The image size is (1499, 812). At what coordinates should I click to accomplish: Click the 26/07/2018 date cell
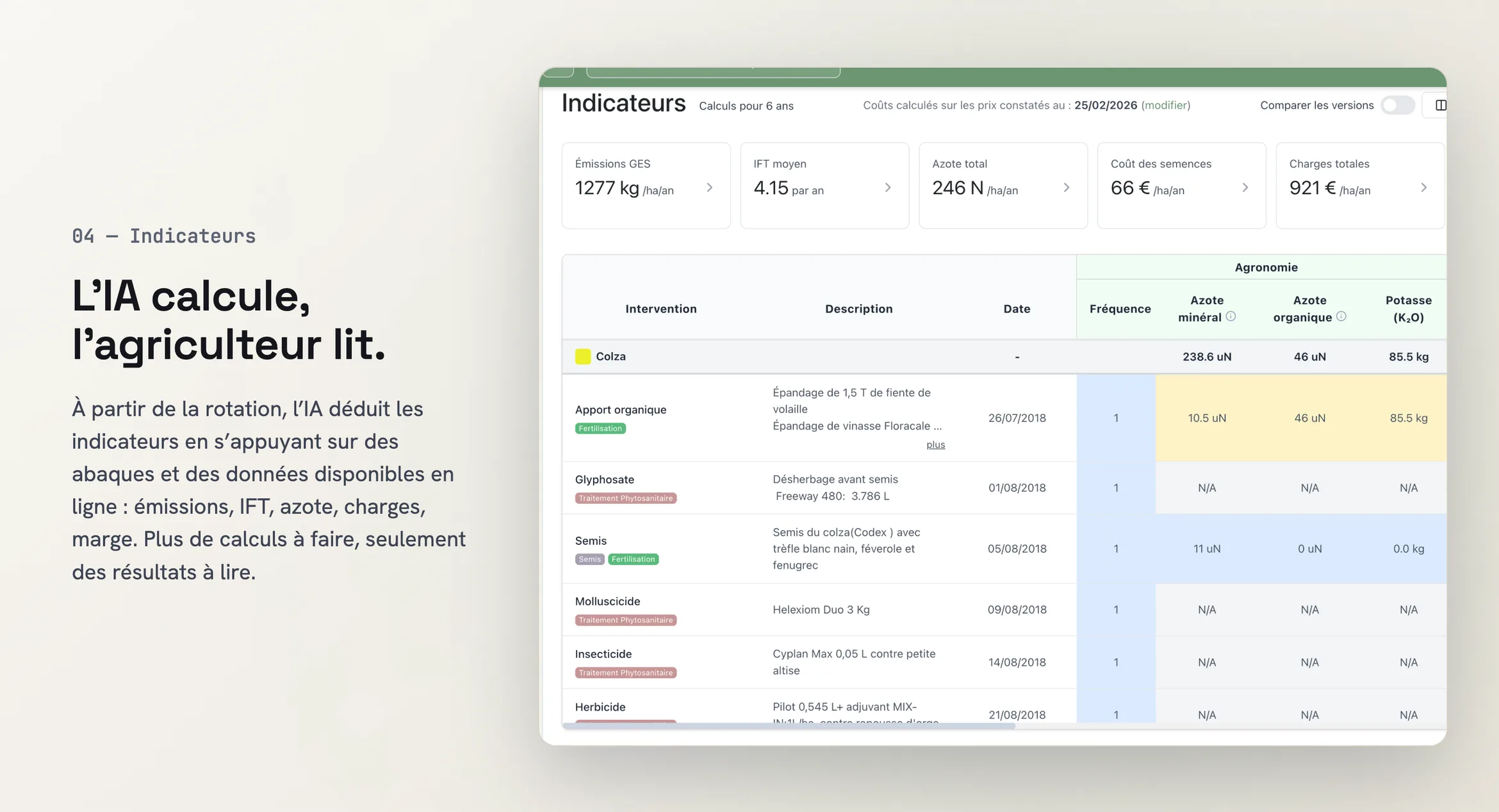(1017, 418)
